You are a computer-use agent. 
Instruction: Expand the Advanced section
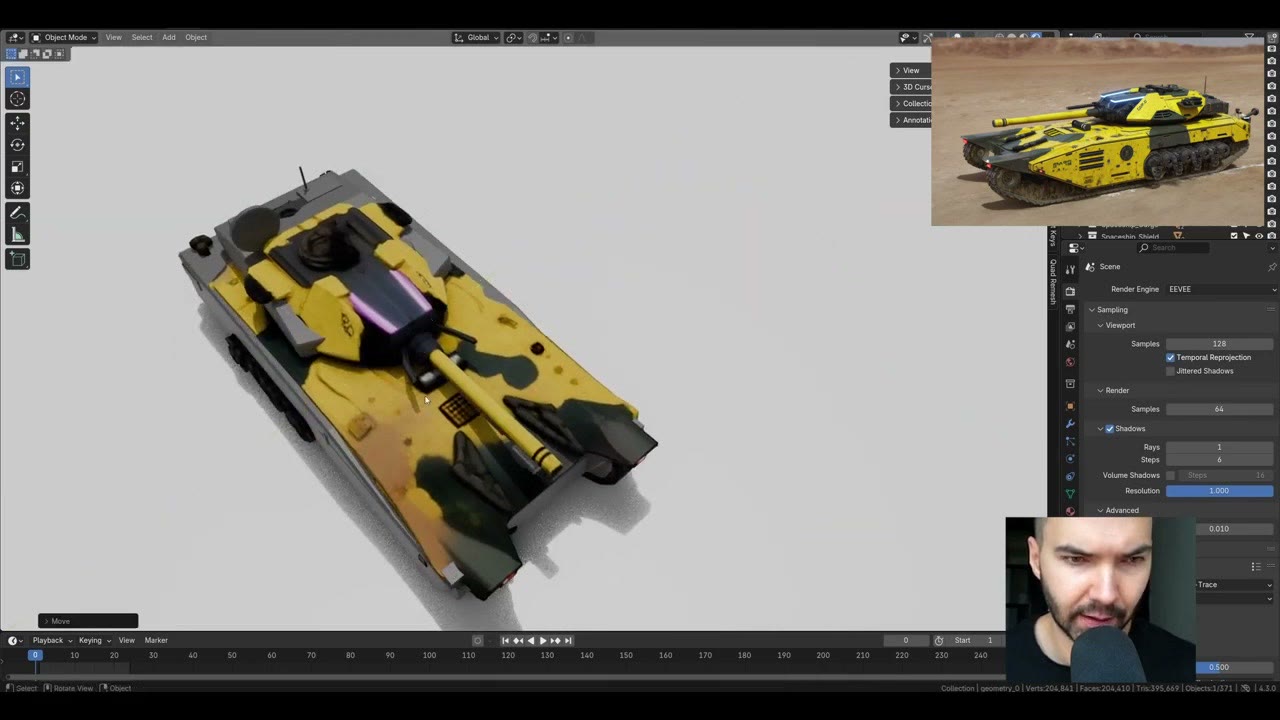1121,510
